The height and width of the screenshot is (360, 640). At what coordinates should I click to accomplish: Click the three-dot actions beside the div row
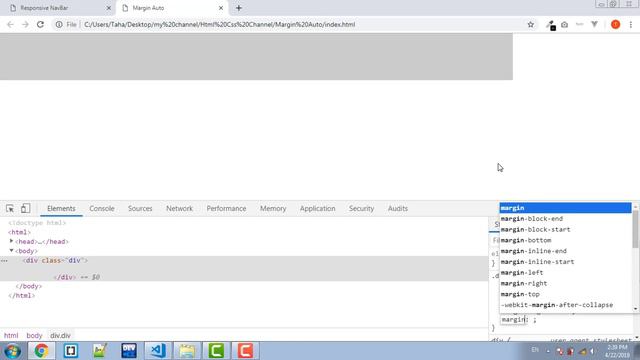click(x=4, y=260)
